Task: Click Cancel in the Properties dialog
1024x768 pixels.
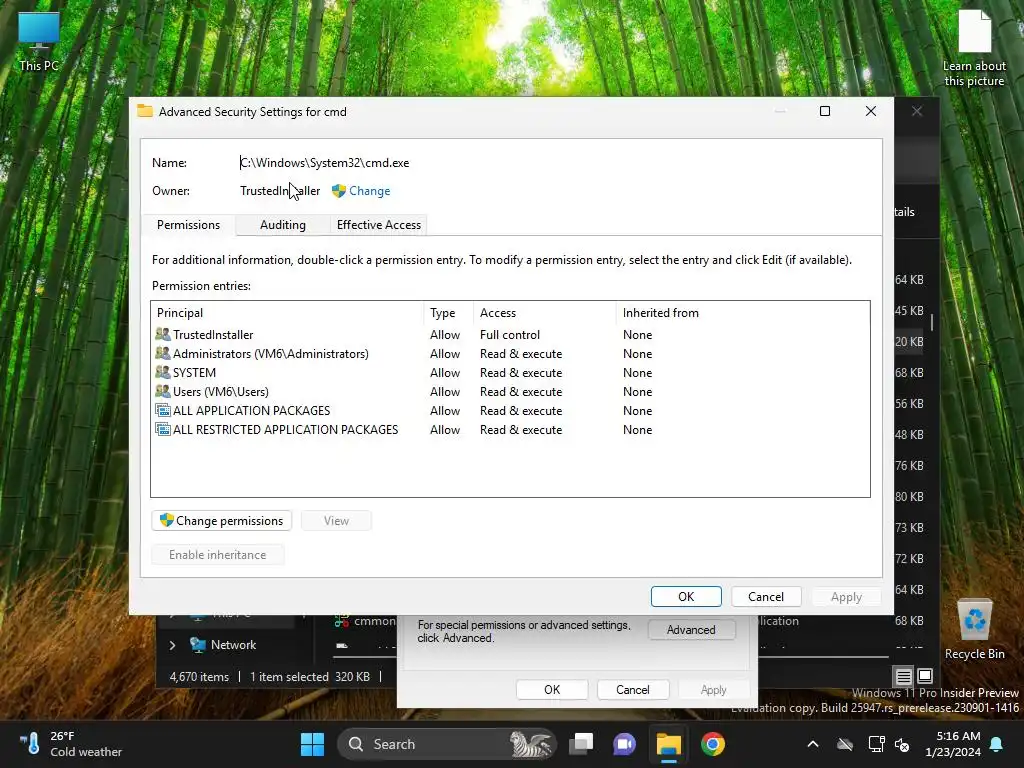Action: (x=632, y=690)
